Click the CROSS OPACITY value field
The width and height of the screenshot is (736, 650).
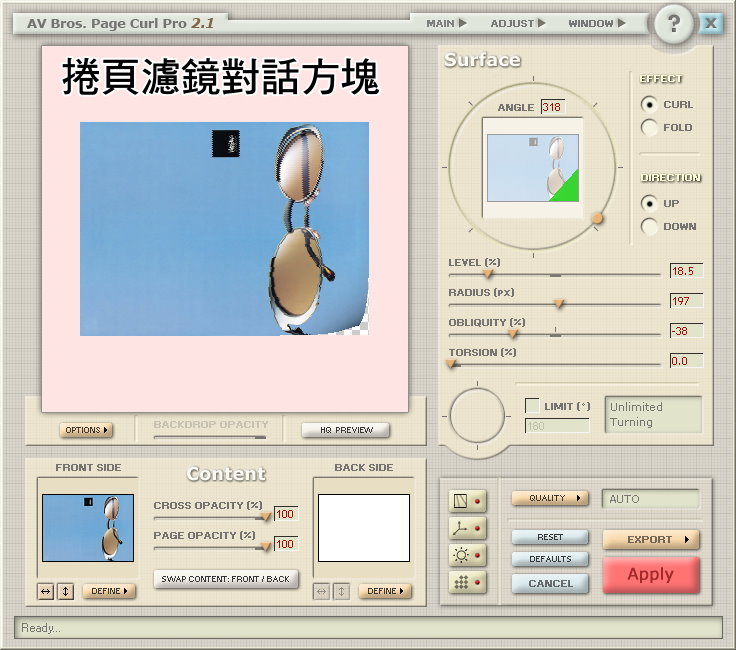[x=285, y=514]
